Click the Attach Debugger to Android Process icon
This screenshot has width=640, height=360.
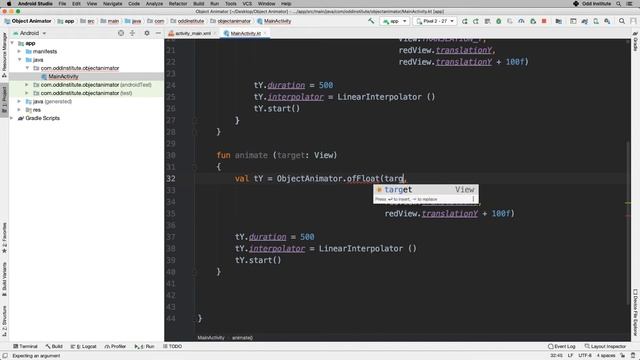(533, 21)
